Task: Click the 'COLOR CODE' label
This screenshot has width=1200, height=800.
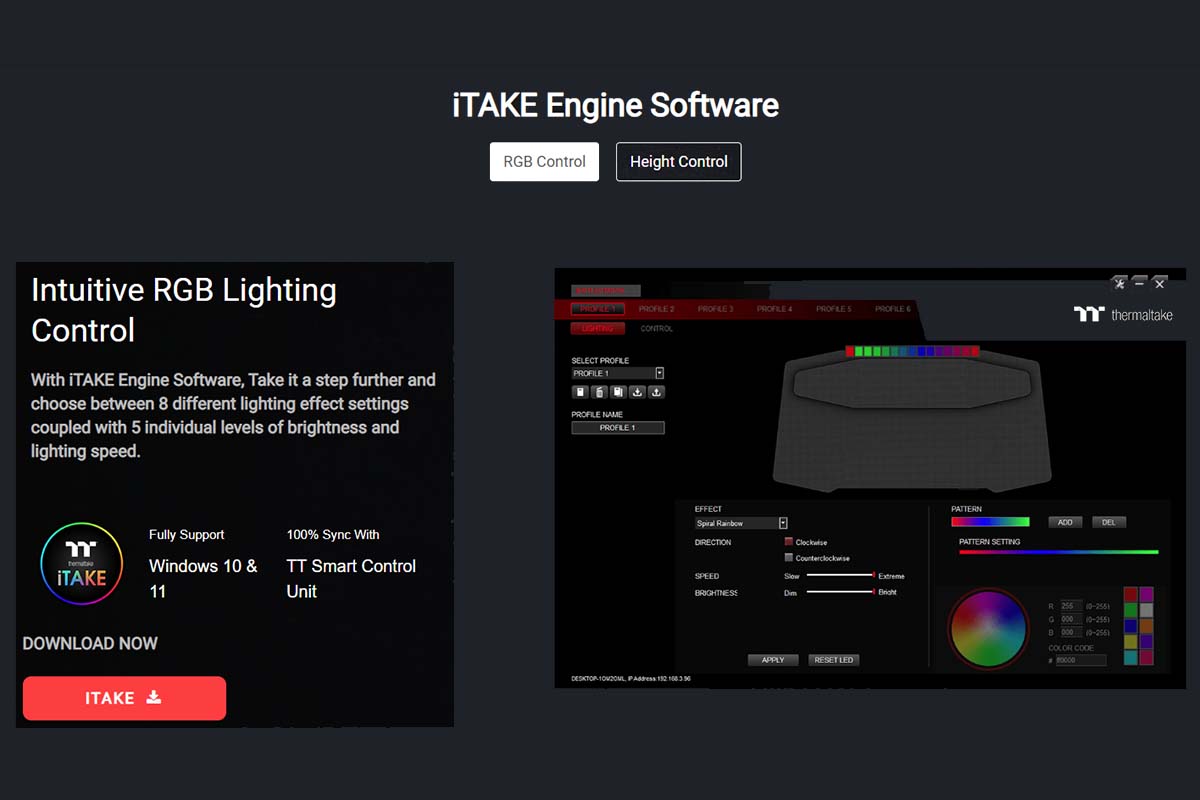Action: pyautogui.click(x=1071, y=648)
